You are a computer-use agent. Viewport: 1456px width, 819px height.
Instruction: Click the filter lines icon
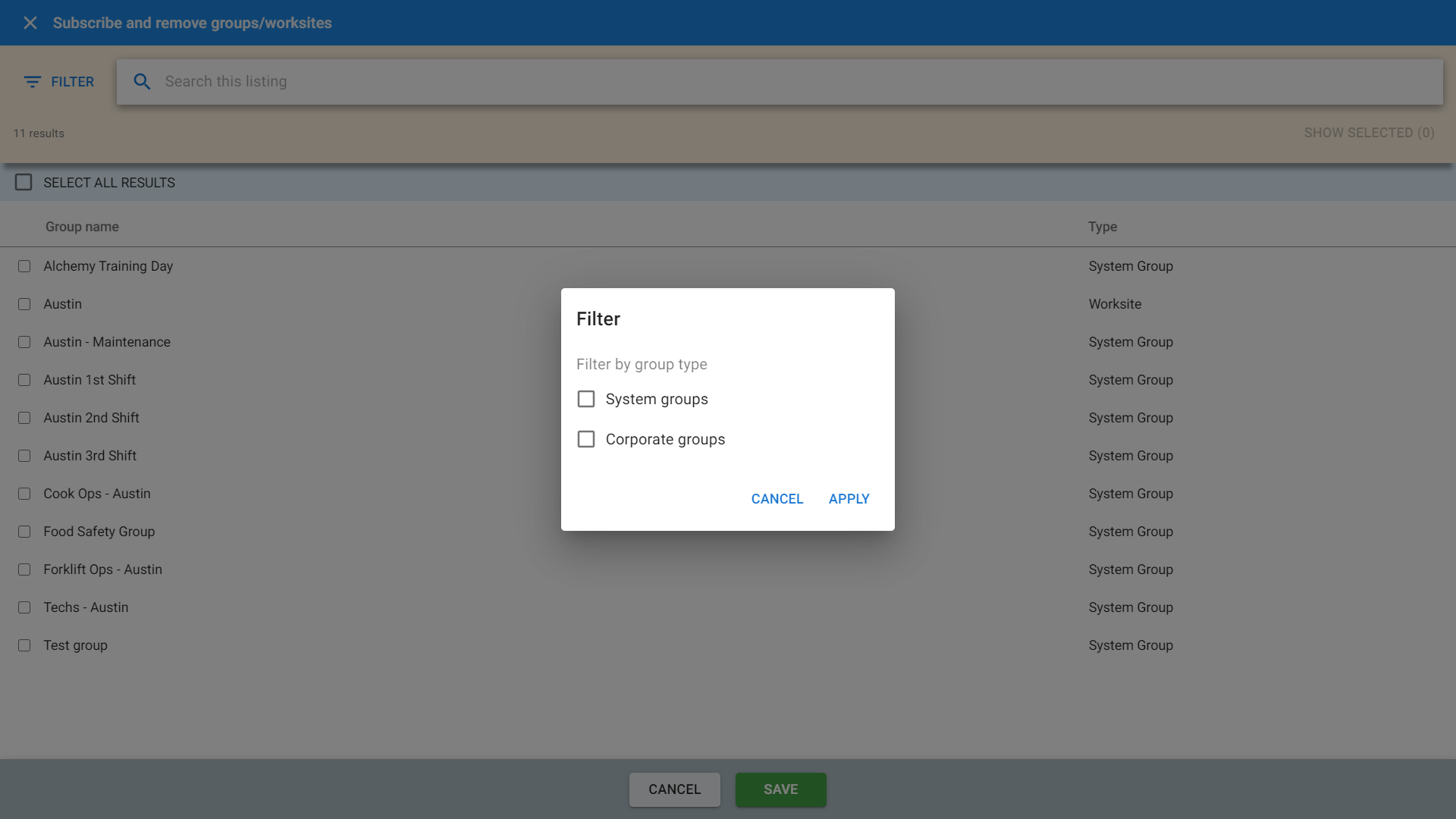point(32,81)
